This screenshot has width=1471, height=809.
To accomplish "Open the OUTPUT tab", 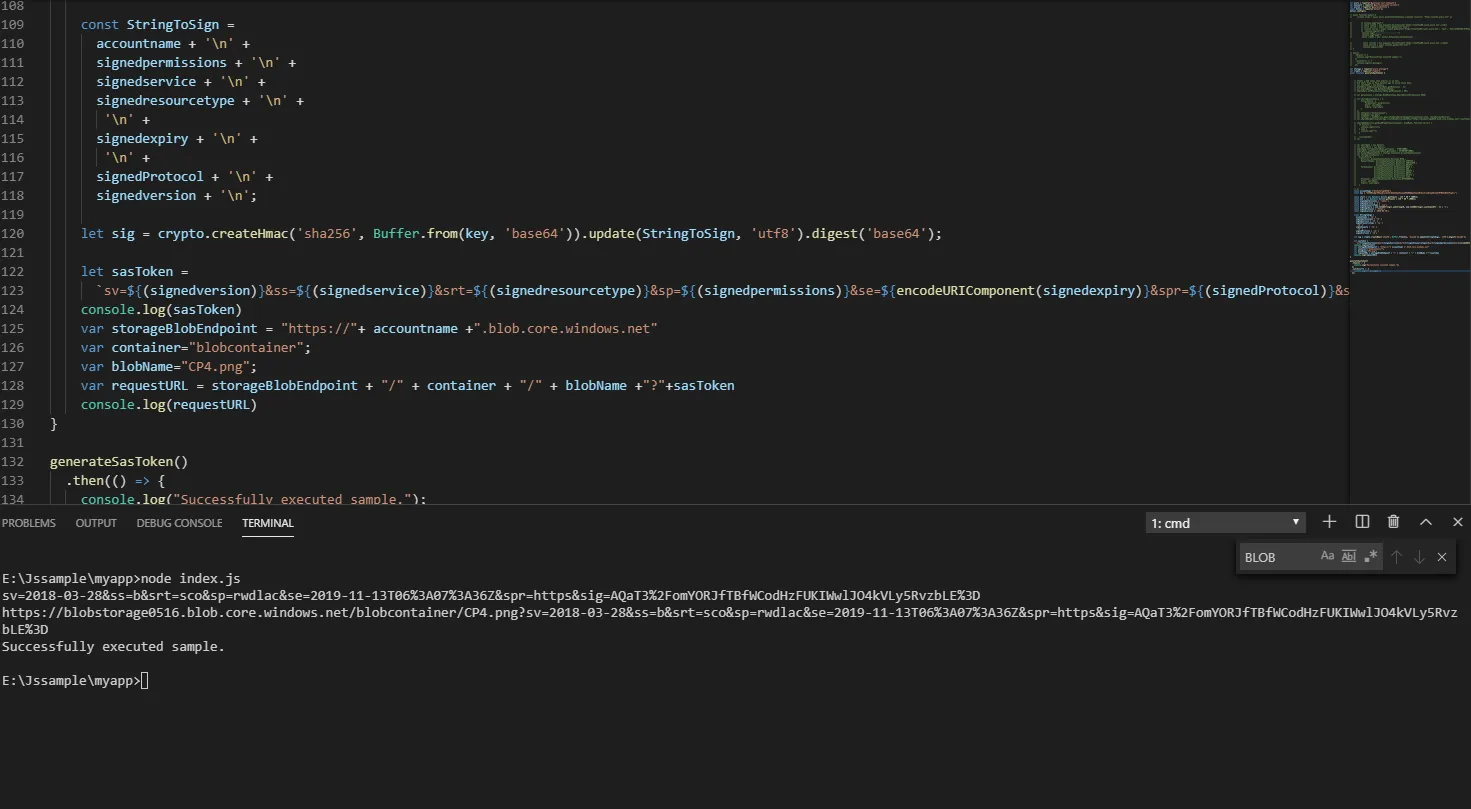I will click(x=96, y=523).
